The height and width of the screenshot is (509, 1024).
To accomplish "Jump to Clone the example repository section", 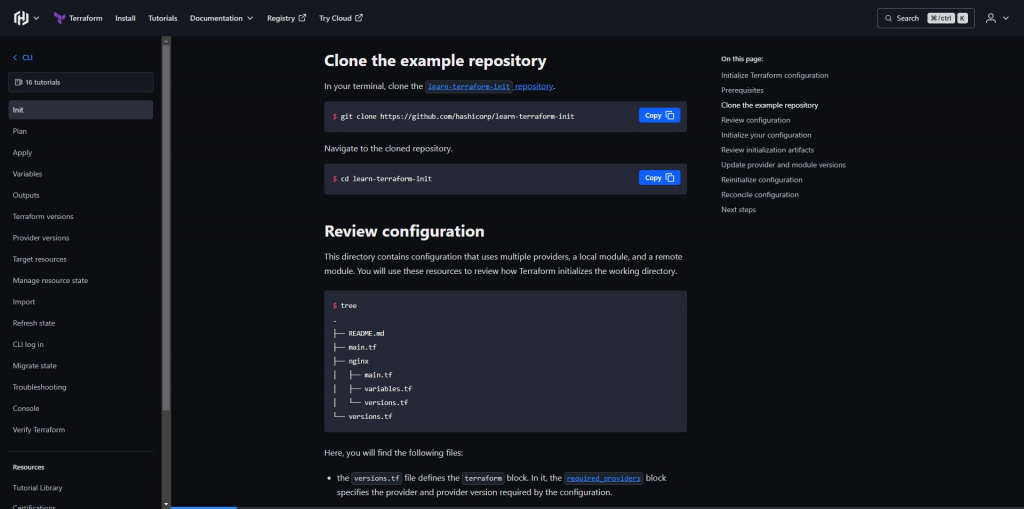I will (x=769, y=105).
